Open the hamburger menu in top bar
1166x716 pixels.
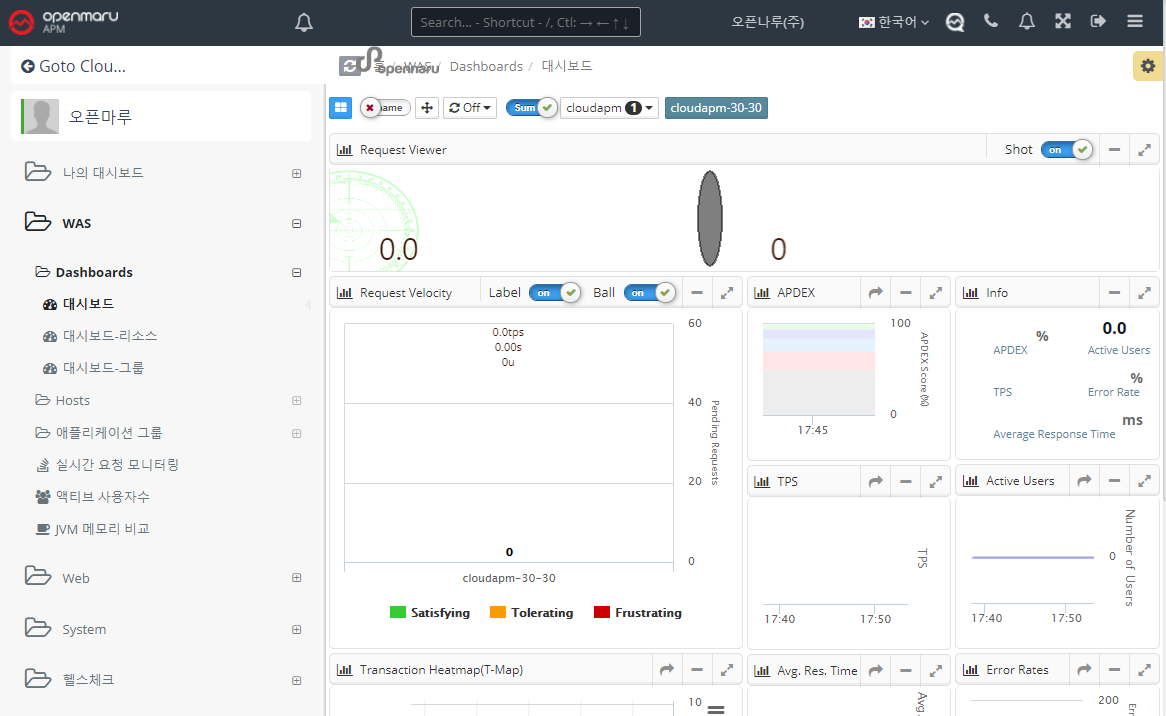coord(1134,21)
